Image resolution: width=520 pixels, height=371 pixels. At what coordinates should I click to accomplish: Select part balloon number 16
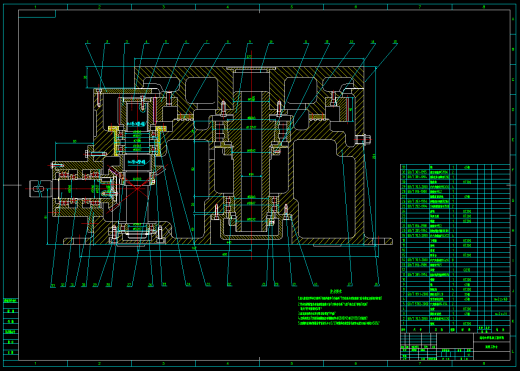(x=377, y=285)
